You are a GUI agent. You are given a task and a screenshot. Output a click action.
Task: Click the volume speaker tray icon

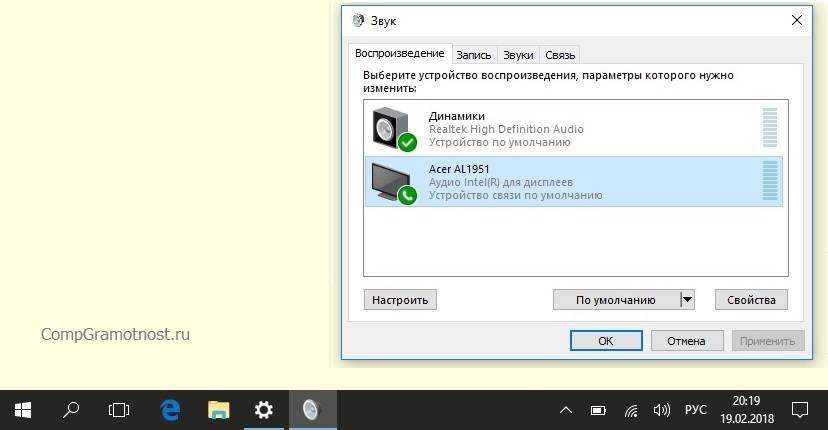tap(661, 410)
